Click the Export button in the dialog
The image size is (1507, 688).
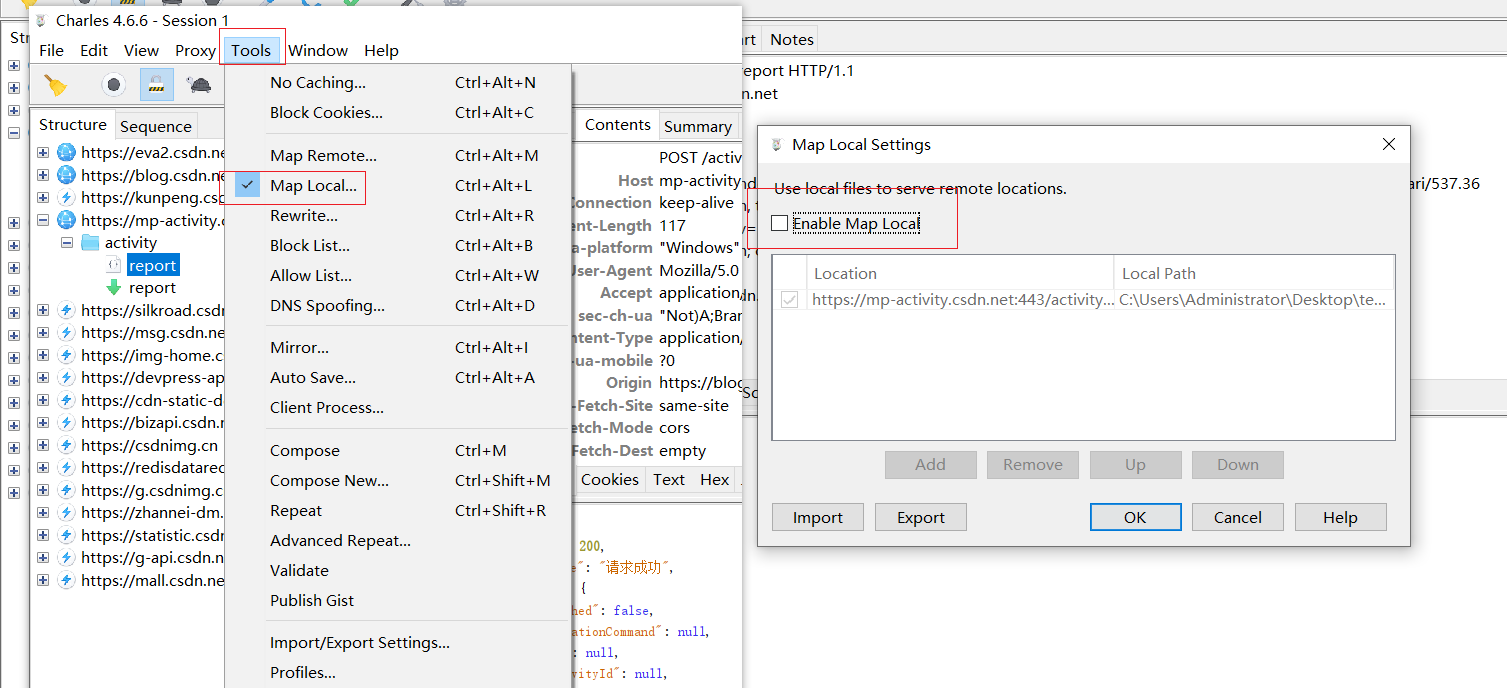(x=921, y=517)
